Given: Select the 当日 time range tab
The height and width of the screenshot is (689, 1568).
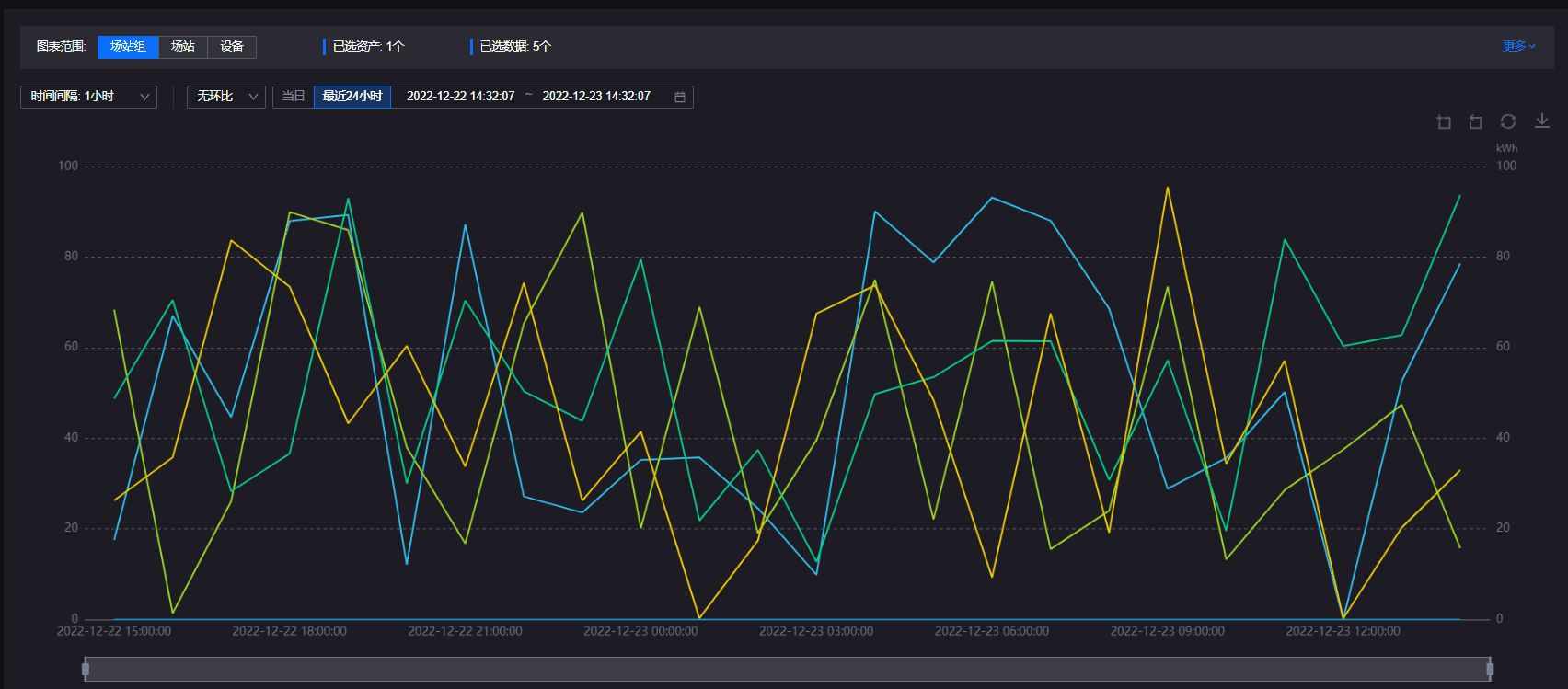Looking at the screenshot, I should click(294, 97).
